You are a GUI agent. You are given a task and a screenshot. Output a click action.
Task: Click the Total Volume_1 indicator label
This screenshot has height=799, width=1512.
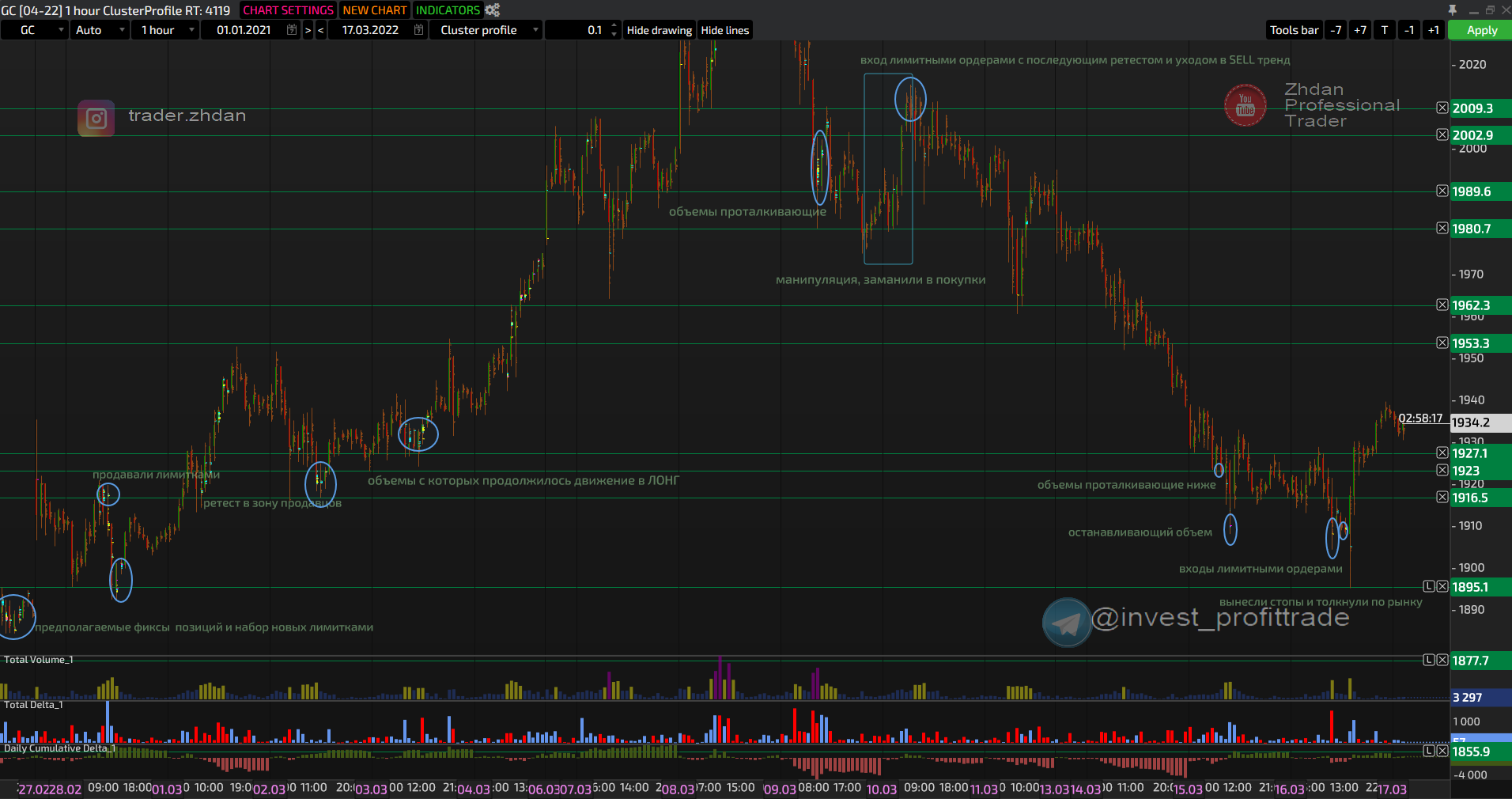point(39,660)
